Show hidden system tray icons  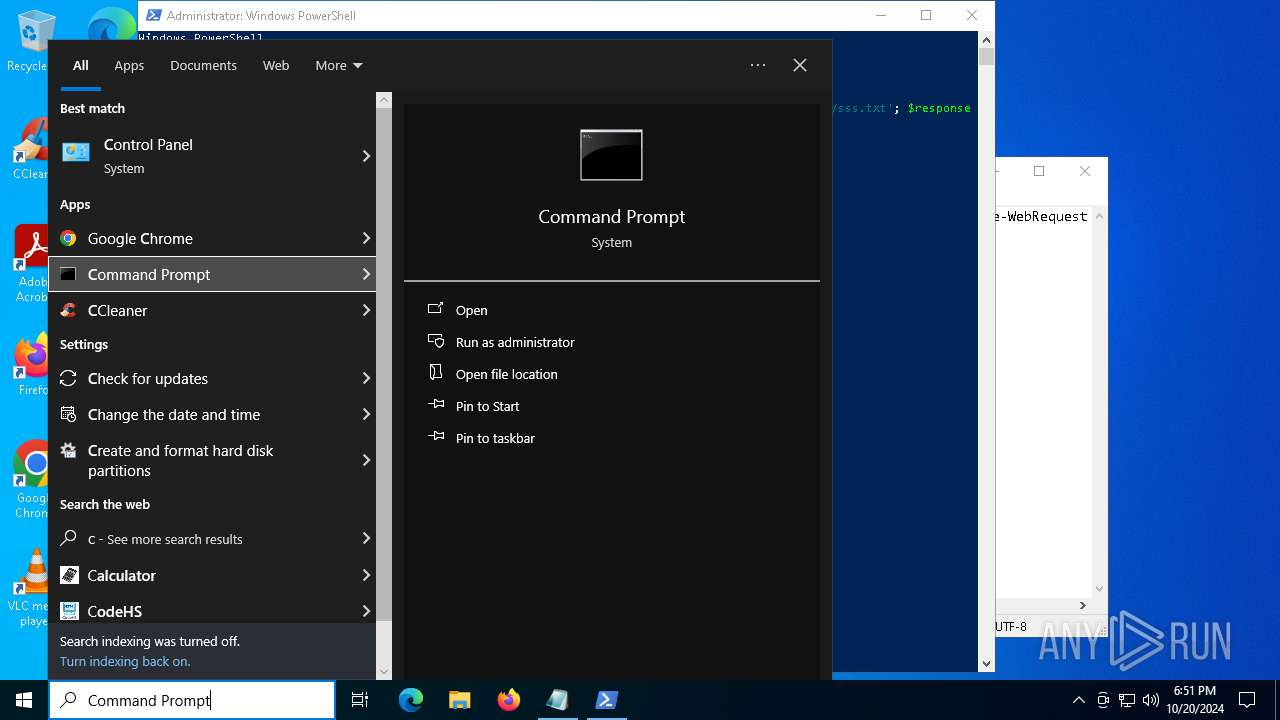1078,700
